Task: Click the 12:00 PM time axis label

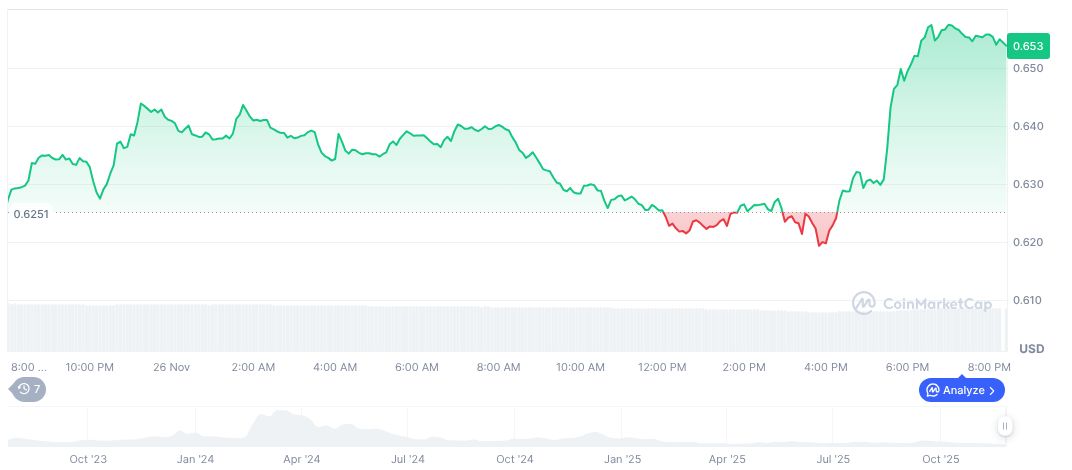Action: [x=662, y=367]
